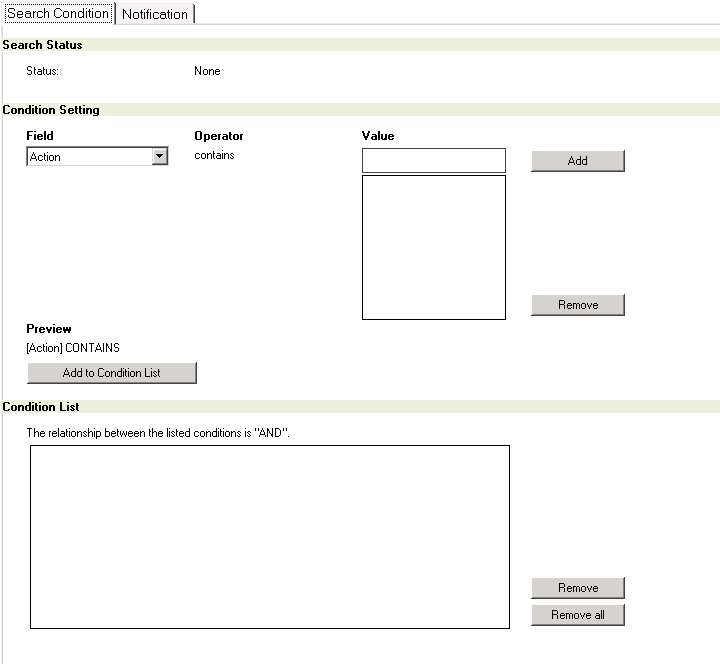Click the values list box under Value input
The width and height of the screenshot is (720, 664).
[433, 247]
